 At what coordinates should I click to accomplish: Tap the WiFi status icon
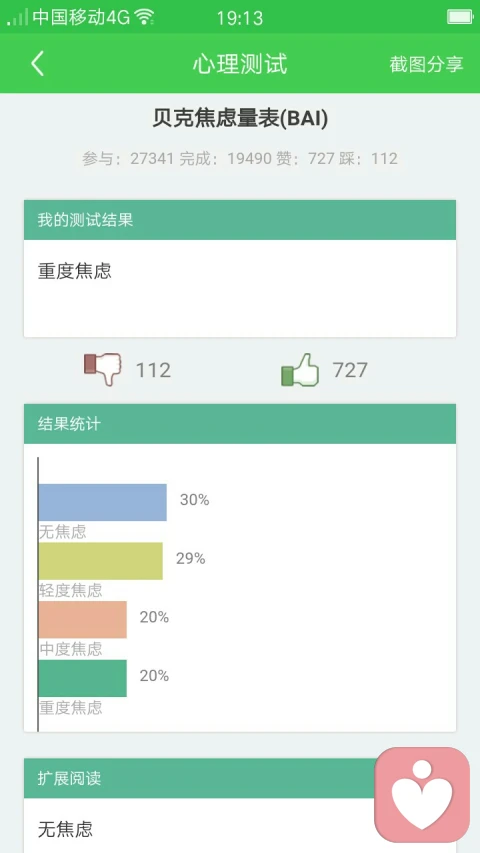(x=144, y=17)
